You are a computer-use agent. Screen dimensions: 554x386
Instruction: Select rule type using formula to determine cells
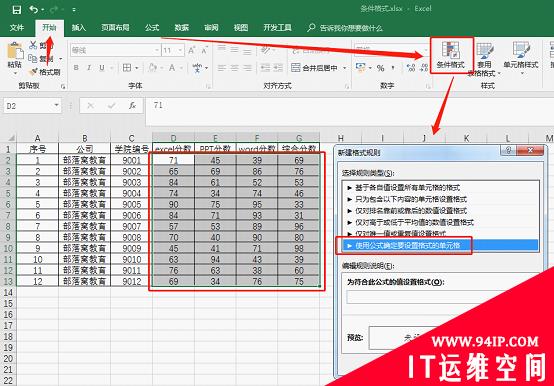(441, 245)
